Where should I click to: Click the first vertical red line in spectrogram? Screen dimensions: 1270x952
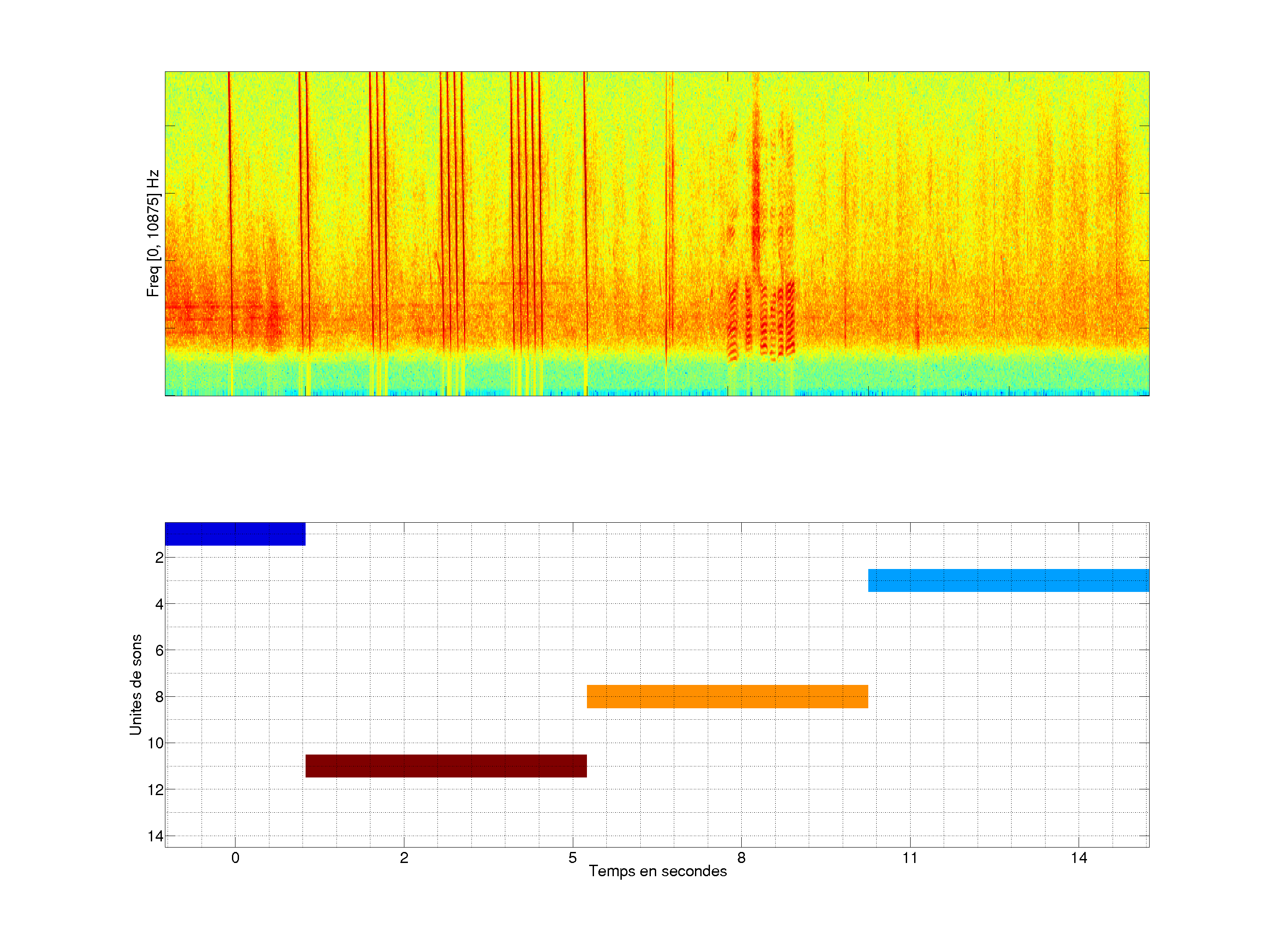(x=230, y=201)
